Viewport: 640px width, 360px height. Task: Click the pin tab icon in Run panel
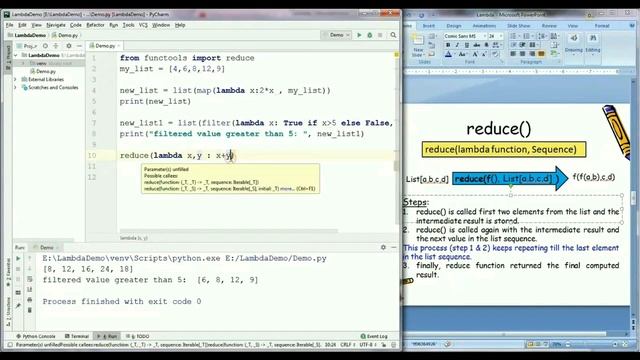point(18,305)
